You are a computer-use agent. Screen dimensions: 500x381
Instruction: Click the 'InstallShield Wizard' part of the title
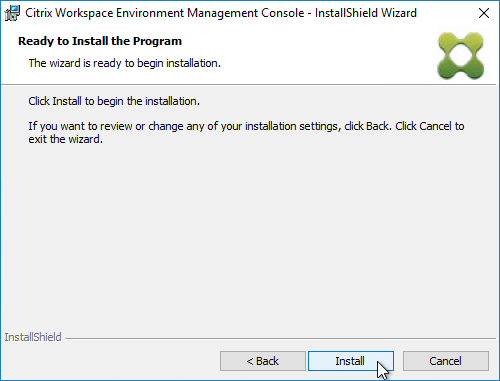click(x=366, y=13)
